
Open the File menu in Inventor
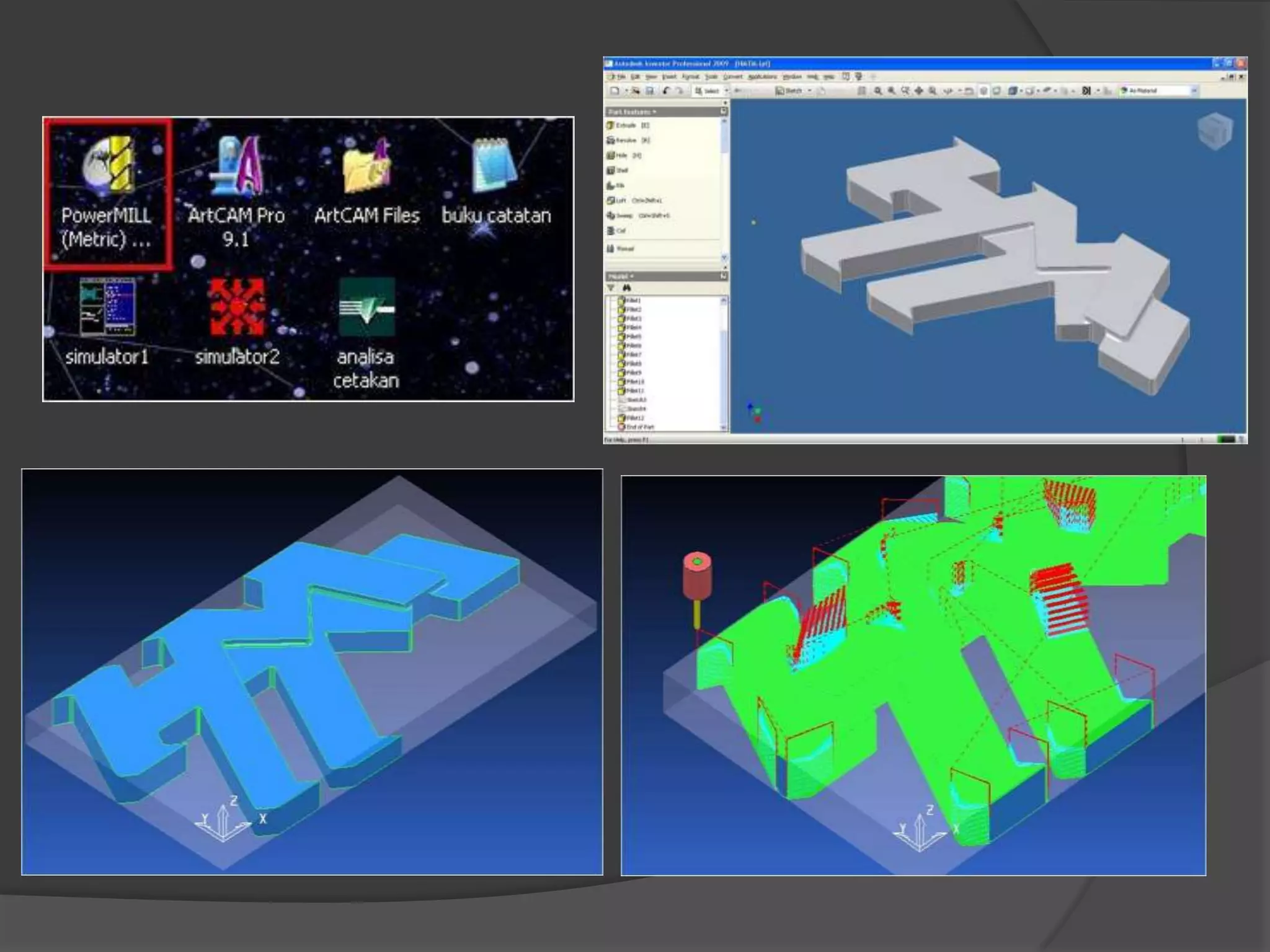(621, 77)
